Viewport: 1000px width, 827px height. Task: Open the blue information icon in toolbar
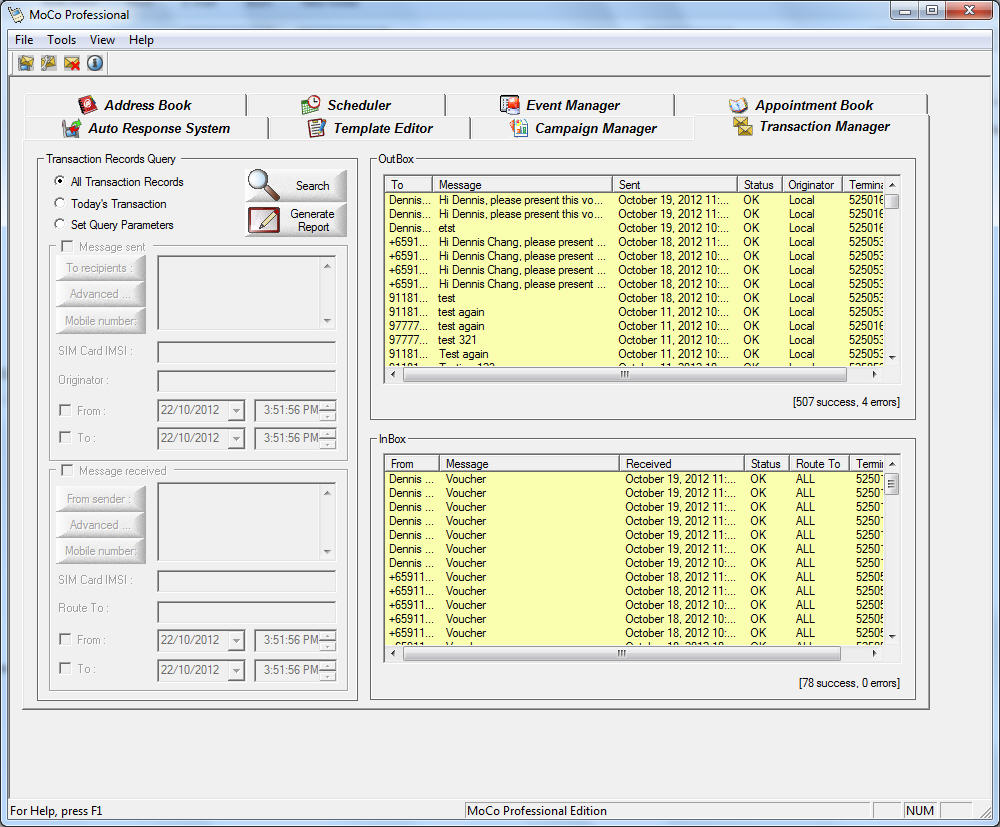pyautogui.click(x=95, y=63)
